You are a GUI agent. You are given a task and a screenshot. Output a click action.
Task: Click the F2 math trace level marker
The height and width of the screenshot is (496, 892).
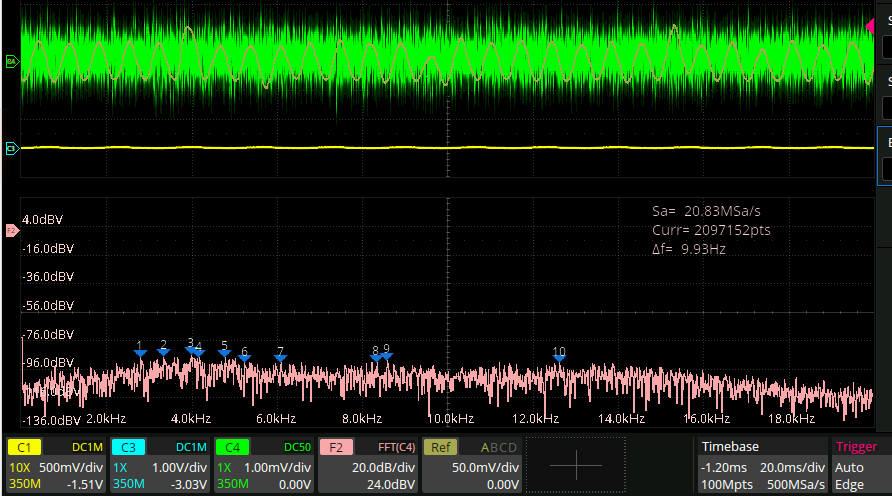point(12,230)
